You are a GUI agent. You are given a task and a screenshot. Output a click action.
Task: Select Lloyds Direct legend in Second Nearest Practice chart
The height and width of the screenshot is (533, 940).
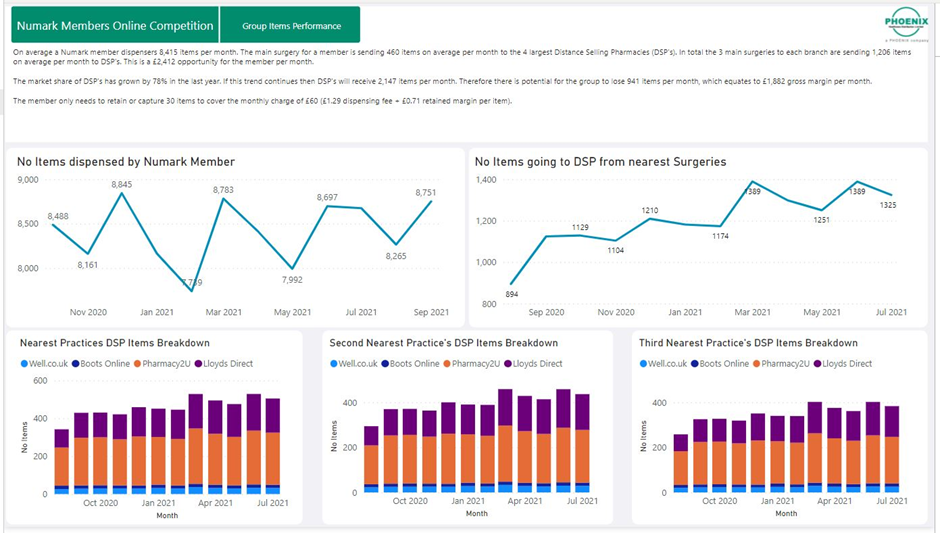click(533, 363)
